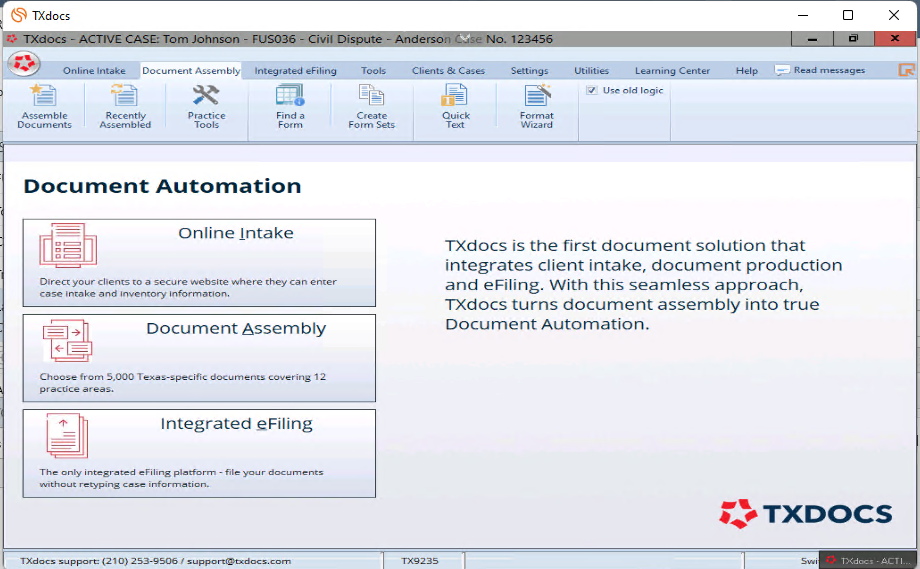This screenshot has width=920, height=569.
Task: Click the Online Intake panel button
Action: pos(199,263)
